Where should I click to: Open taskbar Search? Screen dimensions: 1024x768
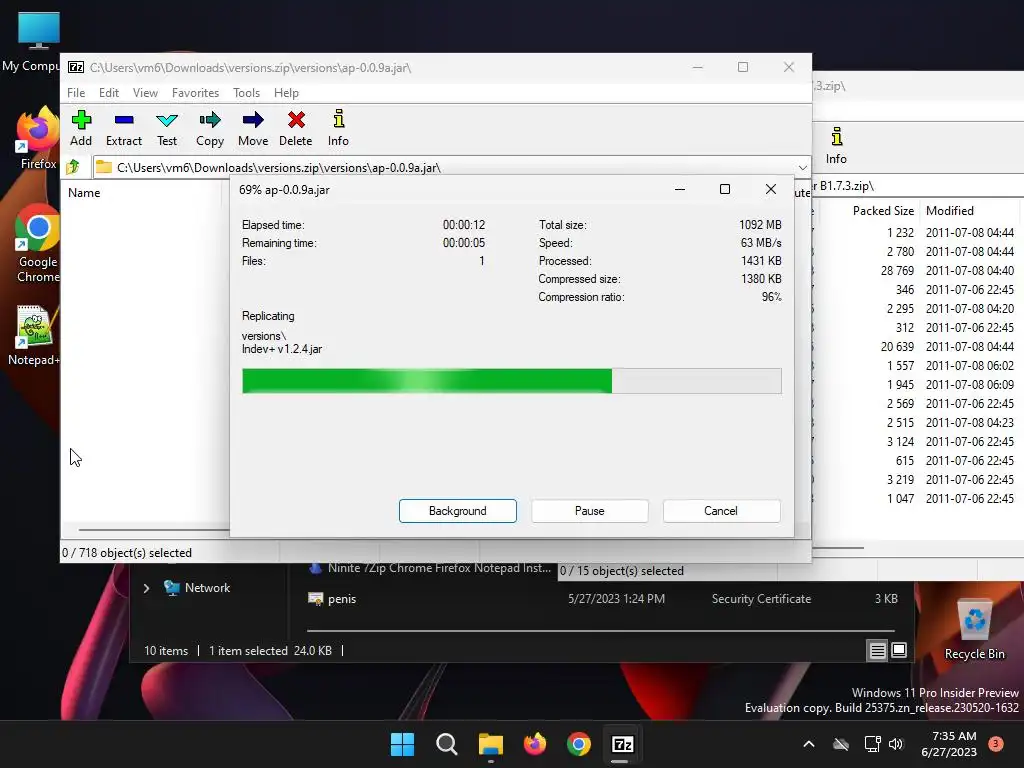click(447, 744)
